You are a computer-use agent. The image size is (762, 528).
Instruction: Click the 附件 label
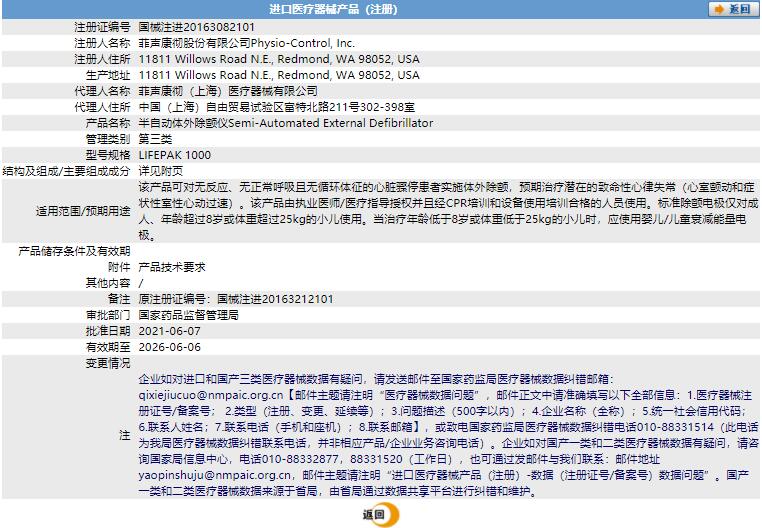[x=120, y=267]
